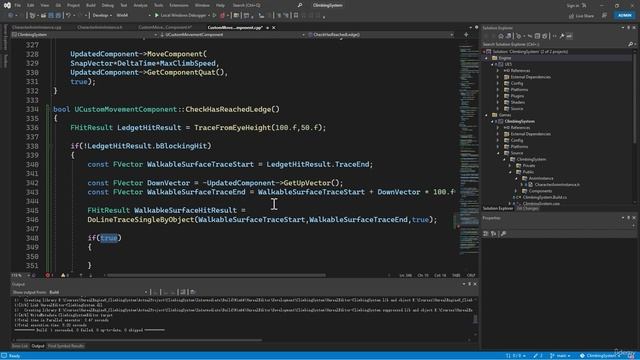This screenshot has height=360, width=640.
Task: Click the yellow warning count indicator
Action: coord(64,276)
